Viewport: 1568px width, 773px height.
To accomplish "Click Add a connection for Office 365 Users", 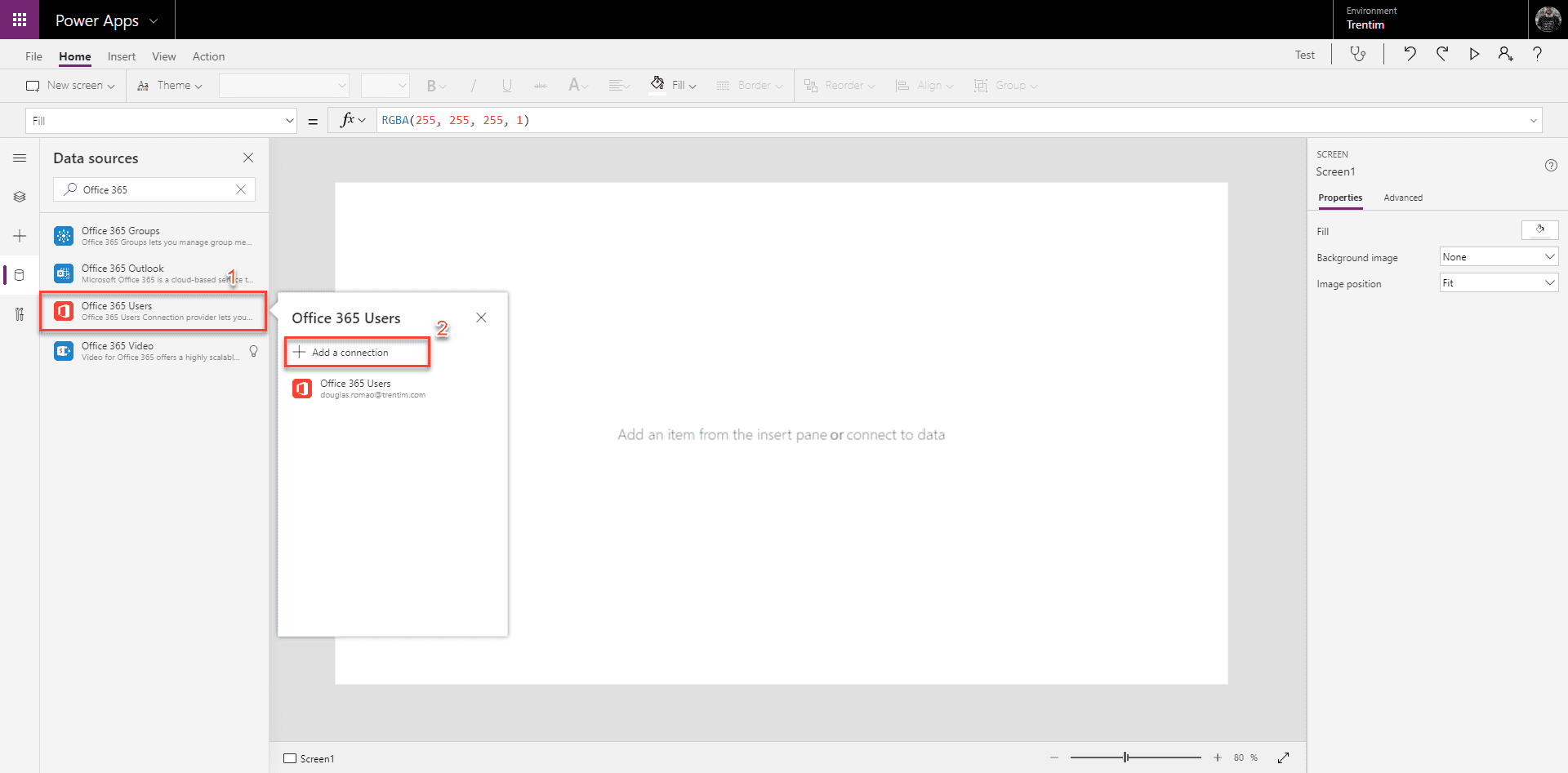I will [x=356, y=352].
